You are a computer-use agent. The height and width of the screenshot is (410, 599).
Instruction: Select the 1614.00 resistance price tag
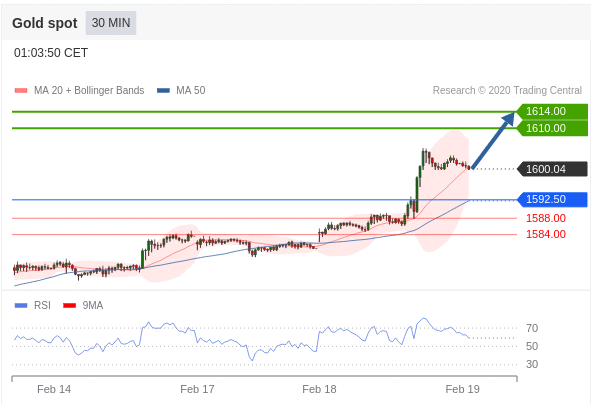click(552, 112)
